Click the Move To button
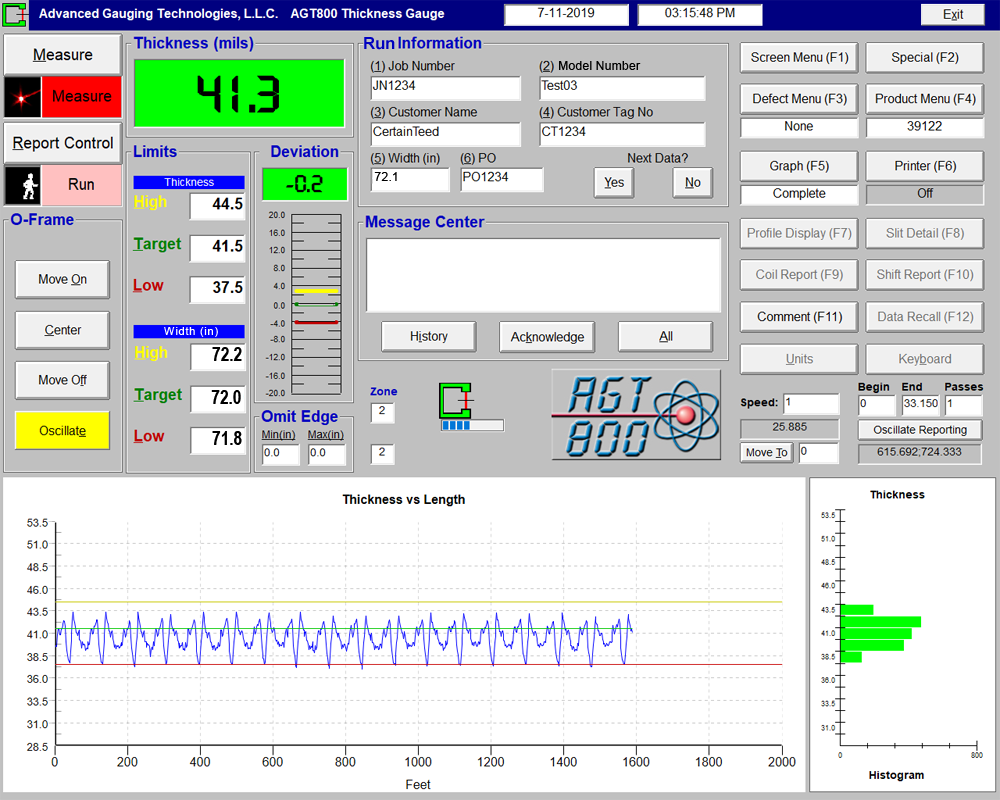This screenshot has height=800, width=1000. [767, 452]
